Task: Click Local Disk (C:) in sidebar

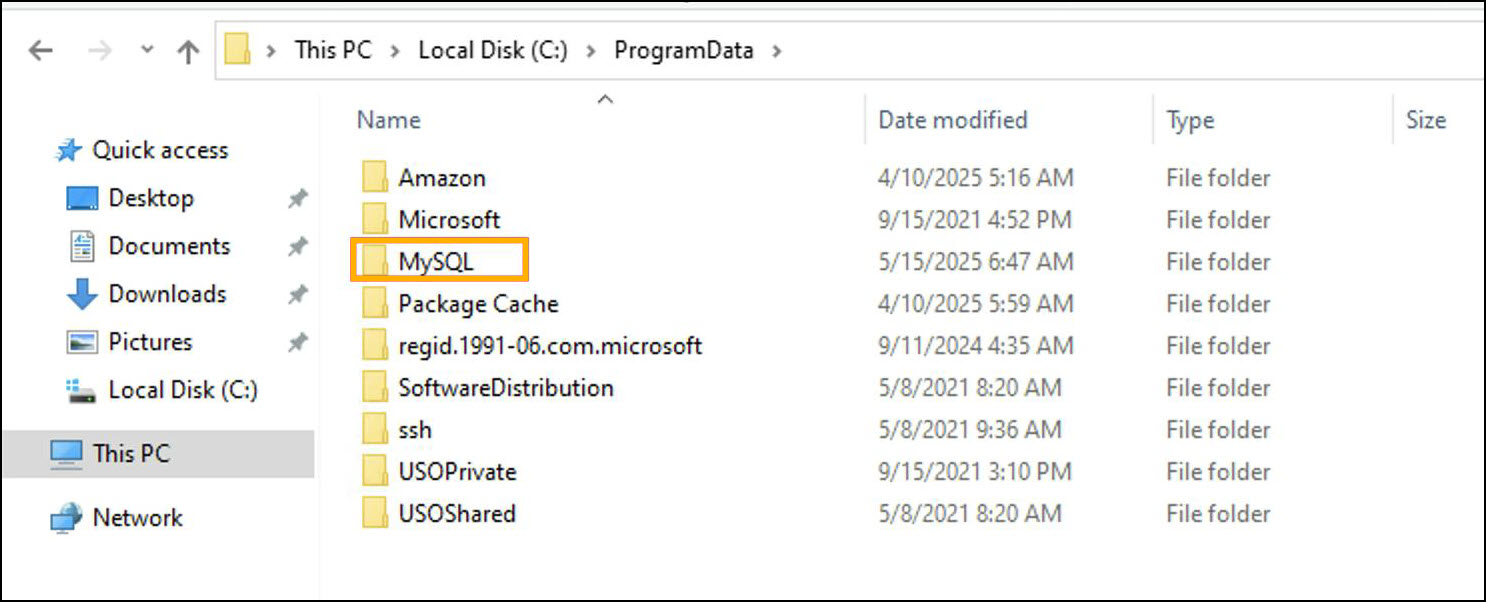Action: 182,390
